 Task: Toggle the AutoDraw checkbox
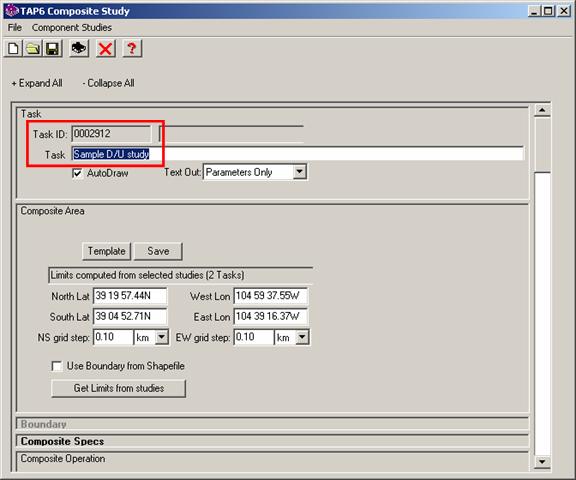[x=77, y=173]
